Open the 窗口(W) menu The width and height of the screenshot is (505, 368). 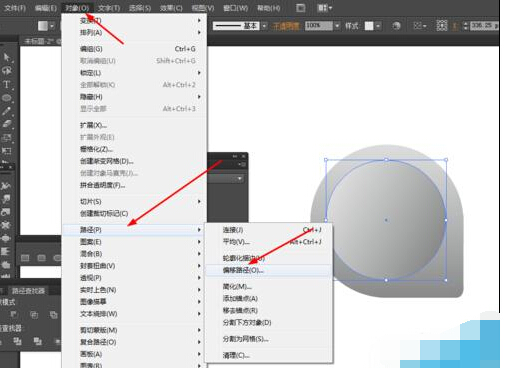(235, 8)
